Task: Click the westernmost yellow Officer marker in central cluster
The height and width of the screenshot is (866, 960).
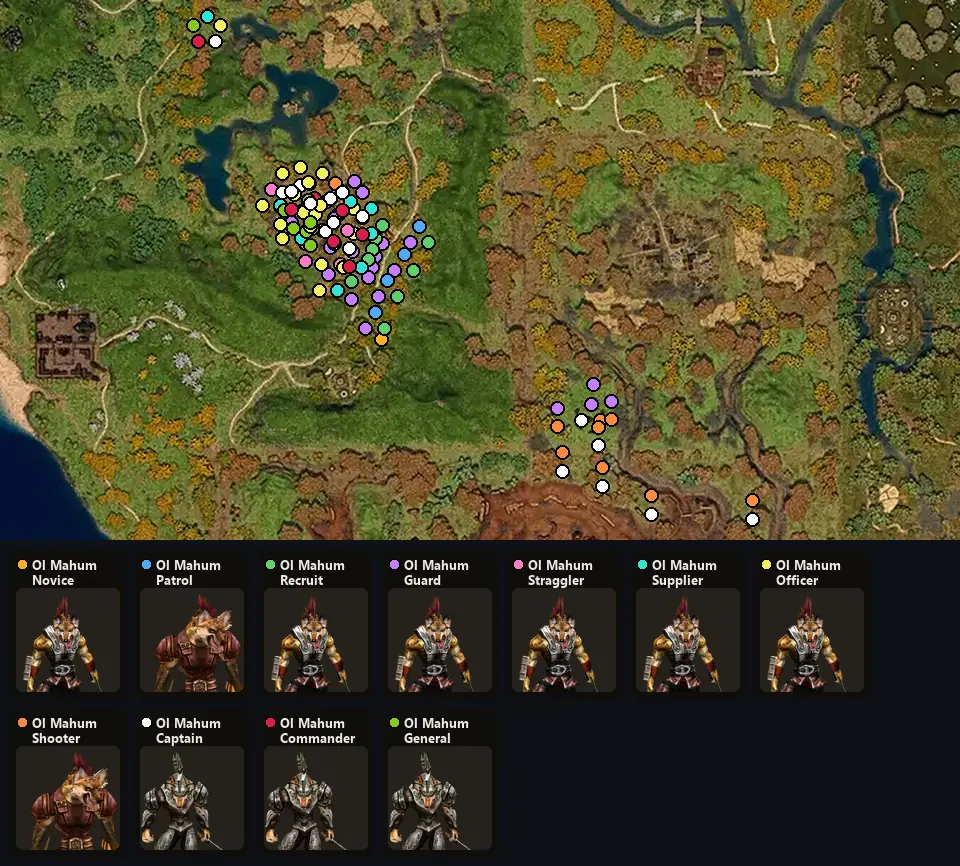Action: [263, 205]
